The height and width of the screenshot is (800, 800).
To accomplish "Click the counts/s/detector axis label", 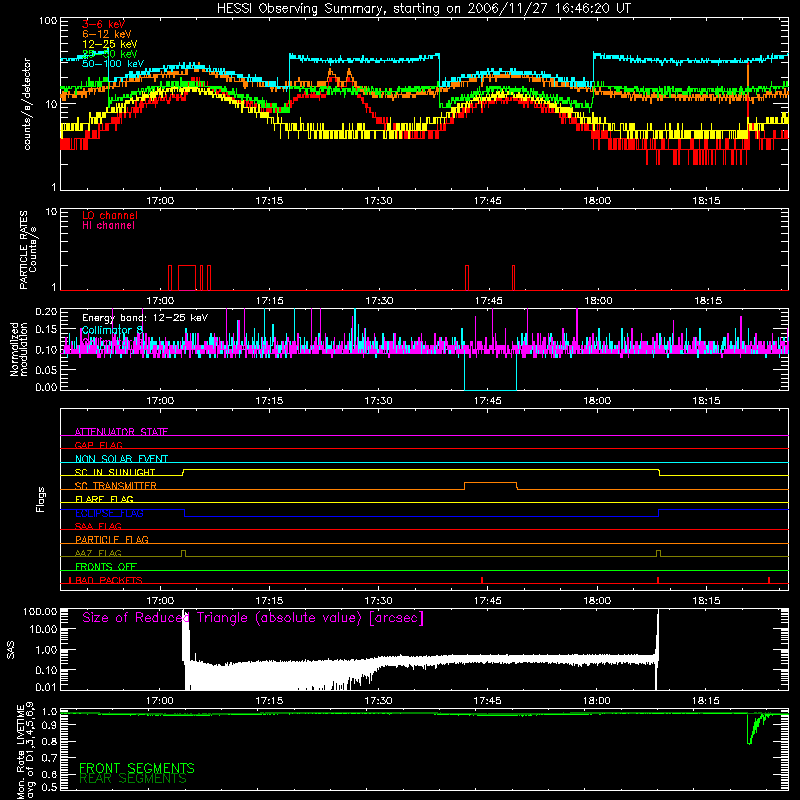I will tap(27, 104).
